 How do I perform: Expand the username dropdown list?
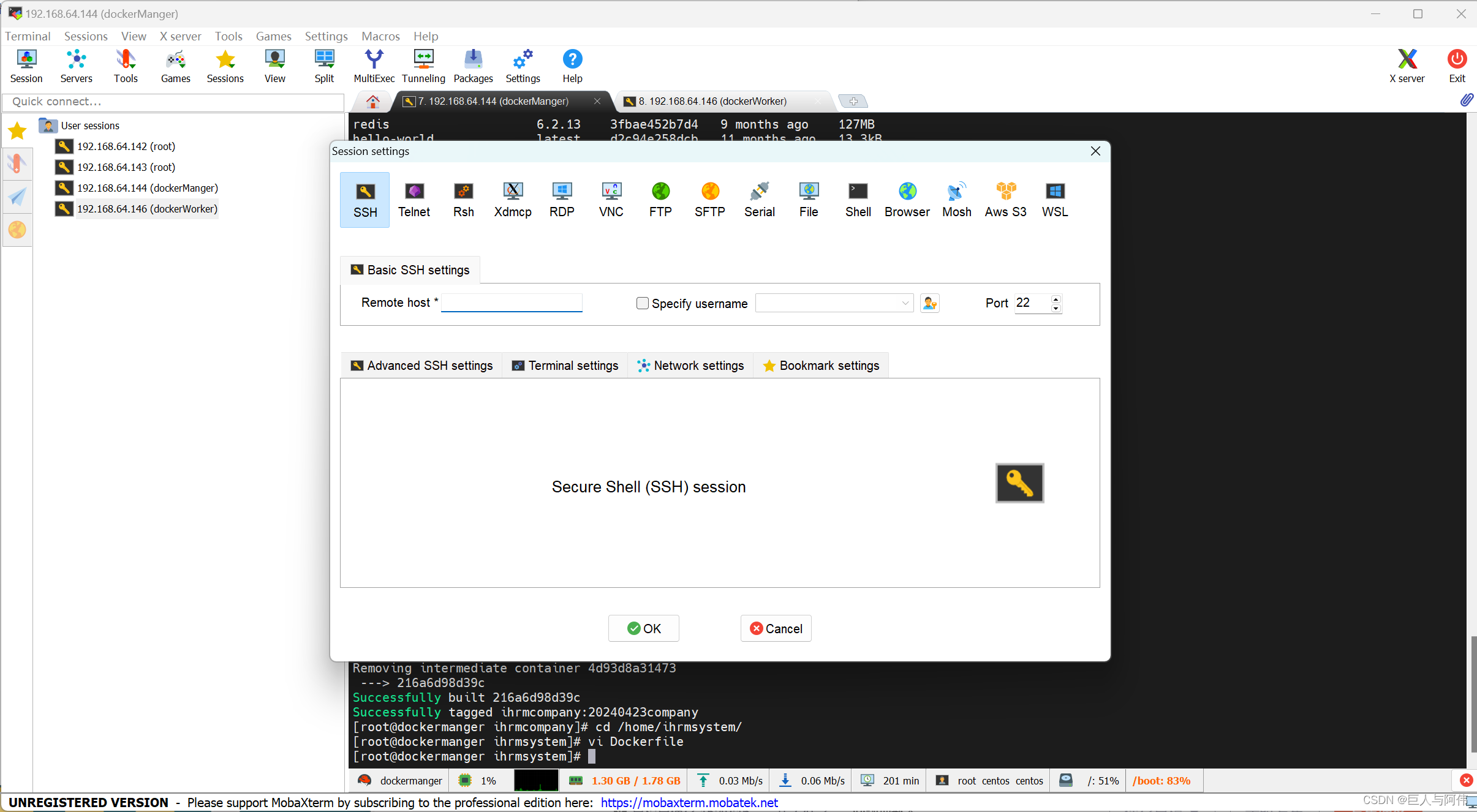905,303
